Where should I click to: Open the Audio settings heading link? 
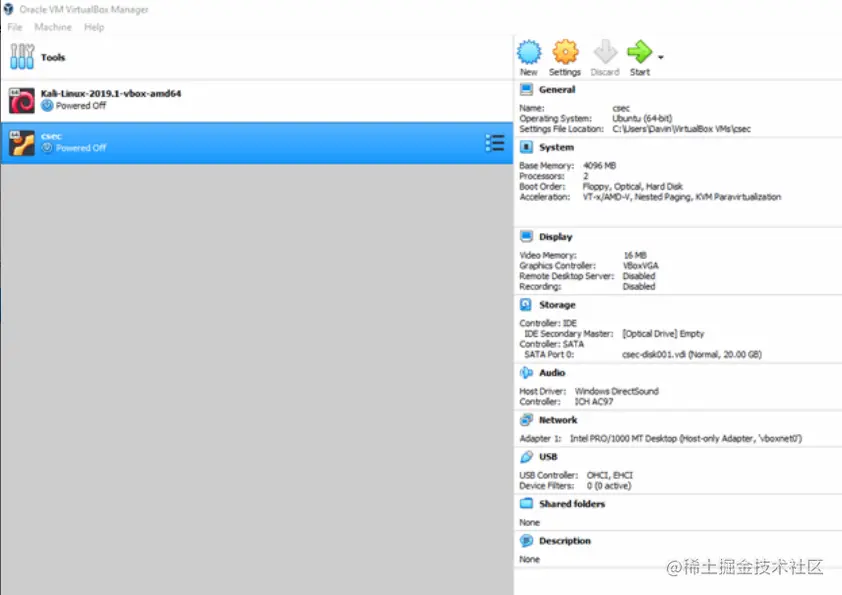click(x=552, y=373)
